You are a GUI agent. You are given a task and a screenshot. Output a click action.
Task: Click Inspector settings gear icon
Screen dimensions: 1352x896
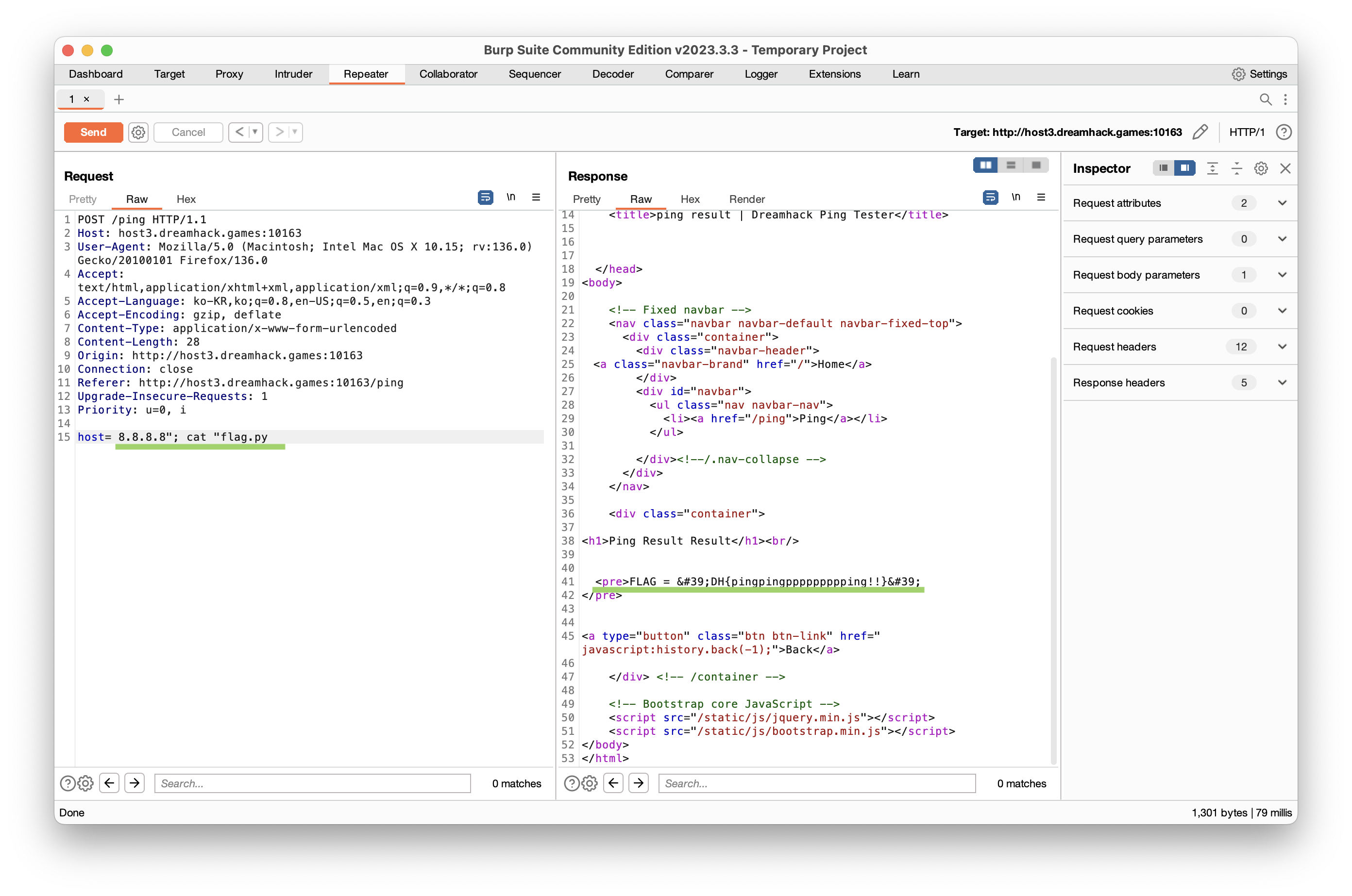click(x=1261, y=168)
